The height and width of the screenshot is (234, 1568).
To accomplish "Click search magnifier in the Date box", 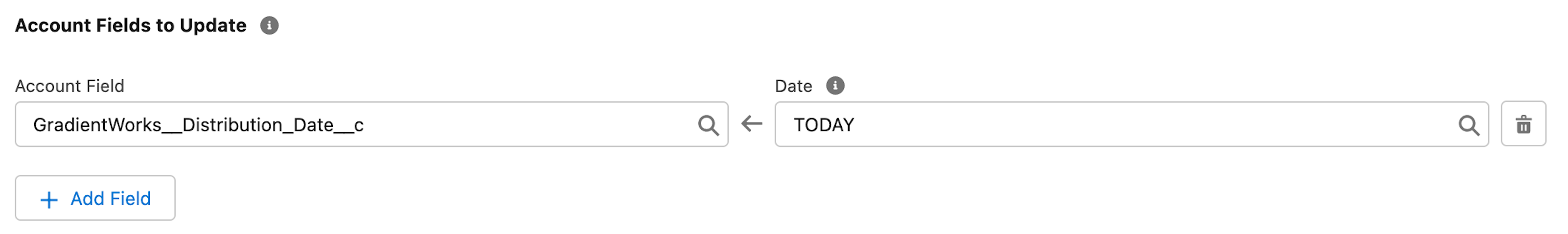I will click(x=1468, y=125).
